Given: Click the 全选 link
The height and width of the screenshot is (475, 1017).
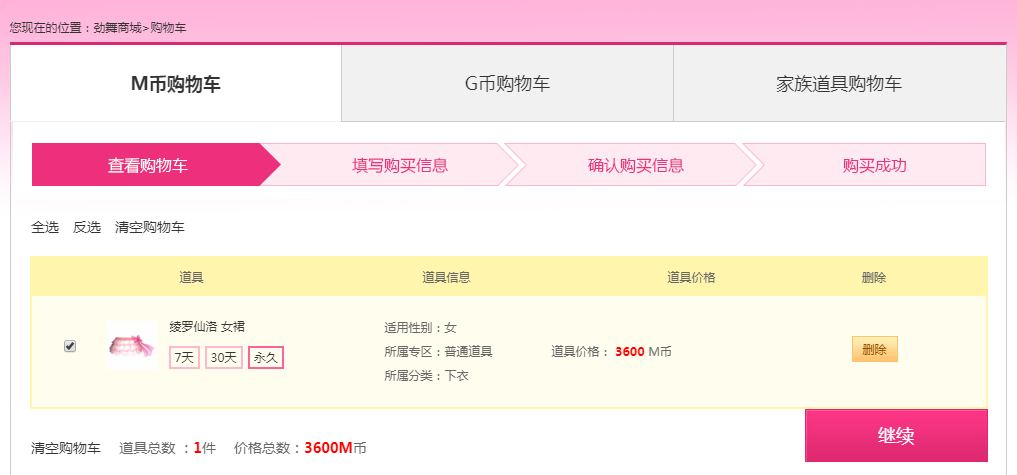Looking at the screenshot, I should 45,227.
